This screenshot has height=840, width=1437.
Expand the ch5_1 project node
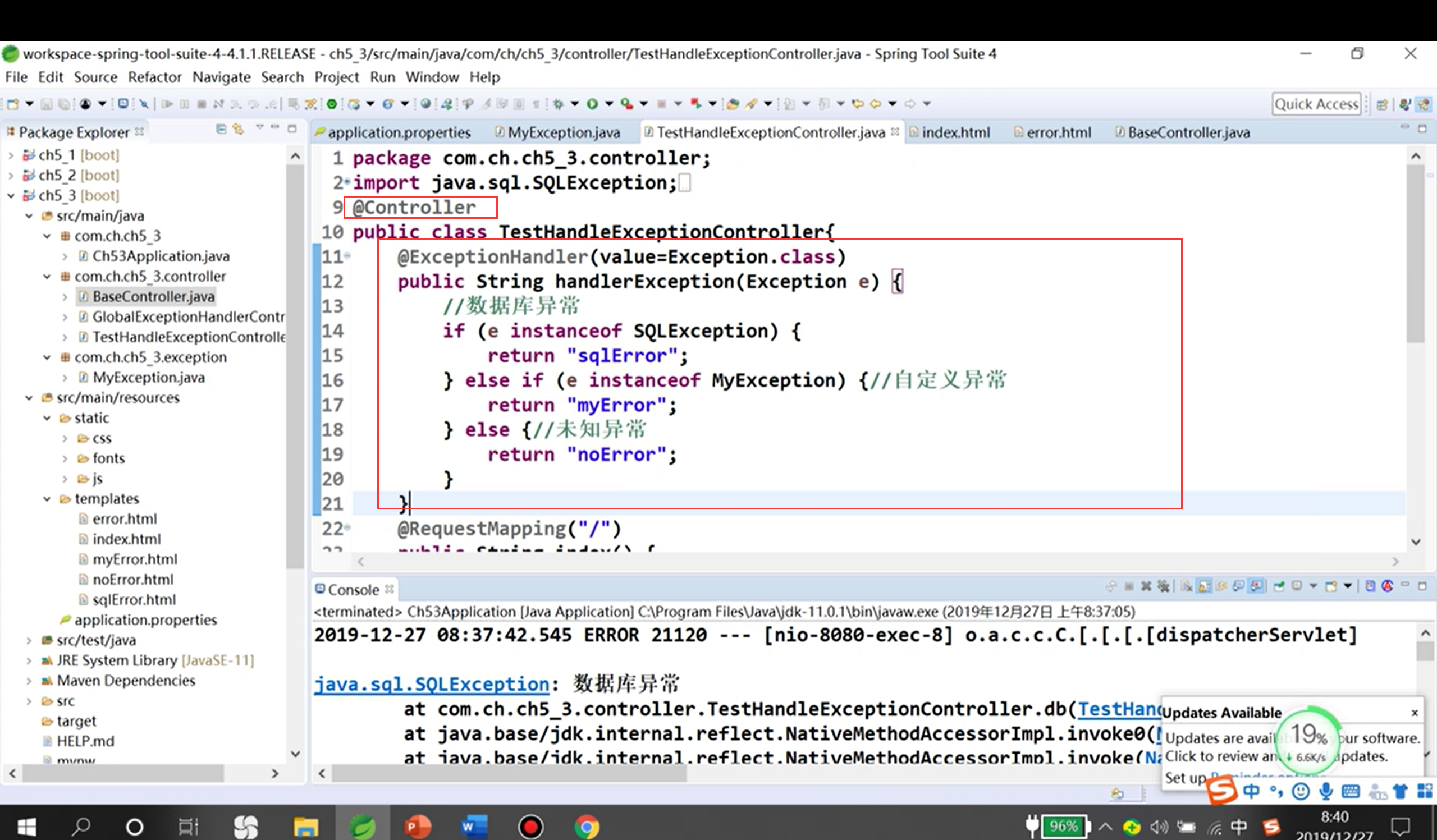point(11,155)
